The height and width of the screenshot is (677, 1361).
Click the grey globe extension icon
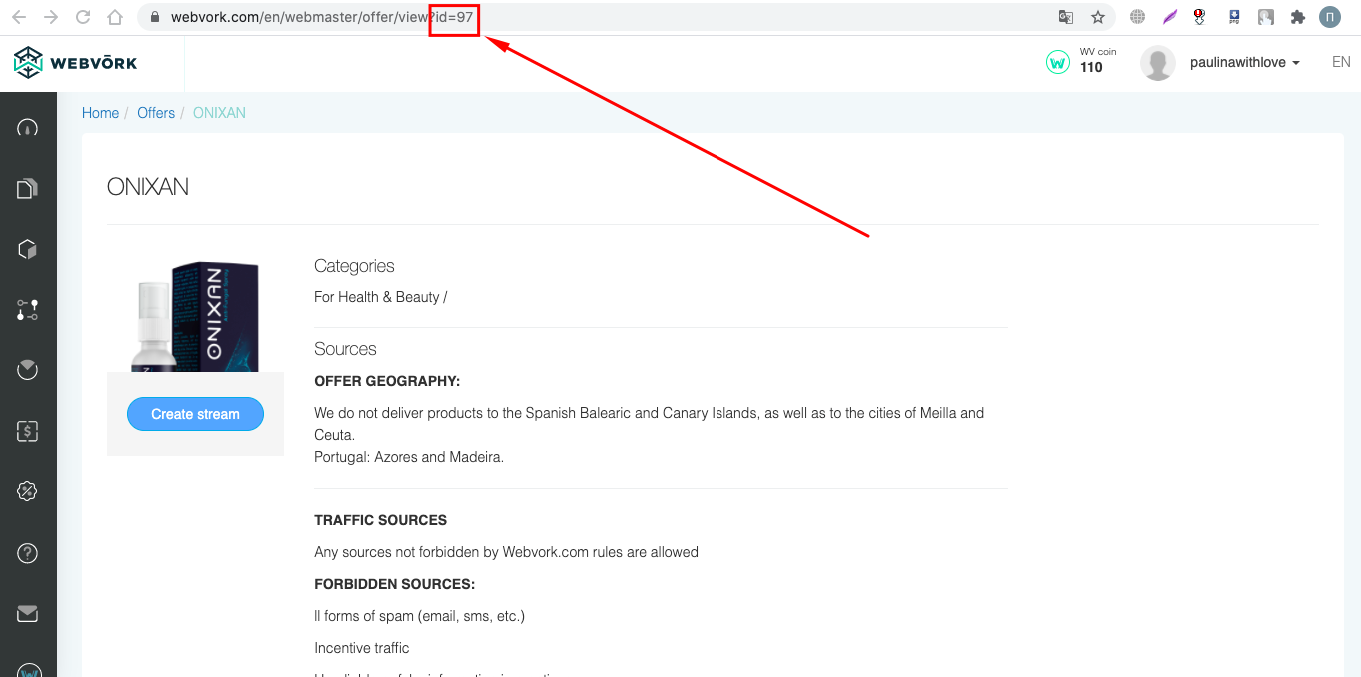click(x=1137, y=17)
